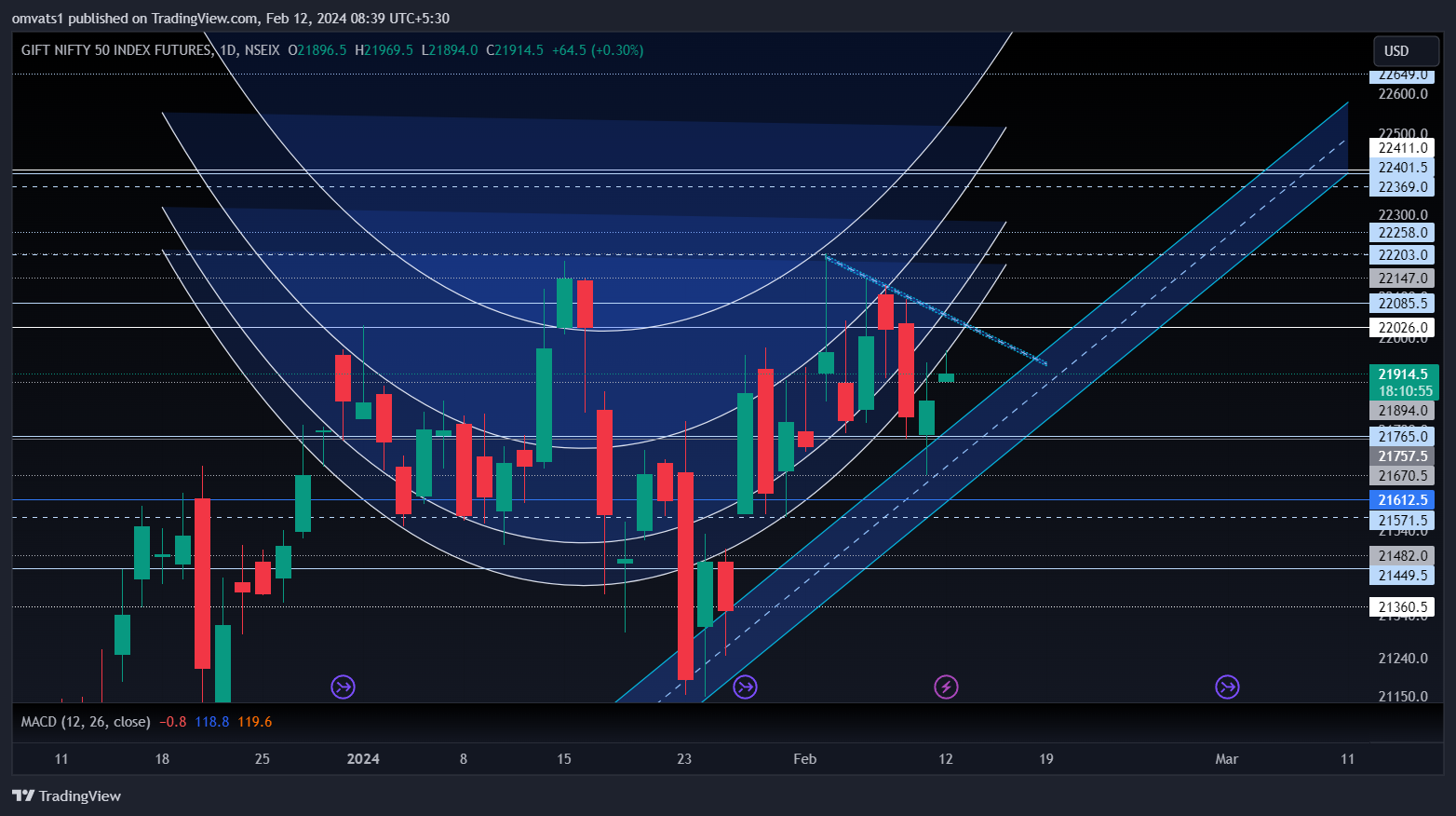Click the GIFT NIFTY 50 INDEX FUTURES title

coord(116,50)
